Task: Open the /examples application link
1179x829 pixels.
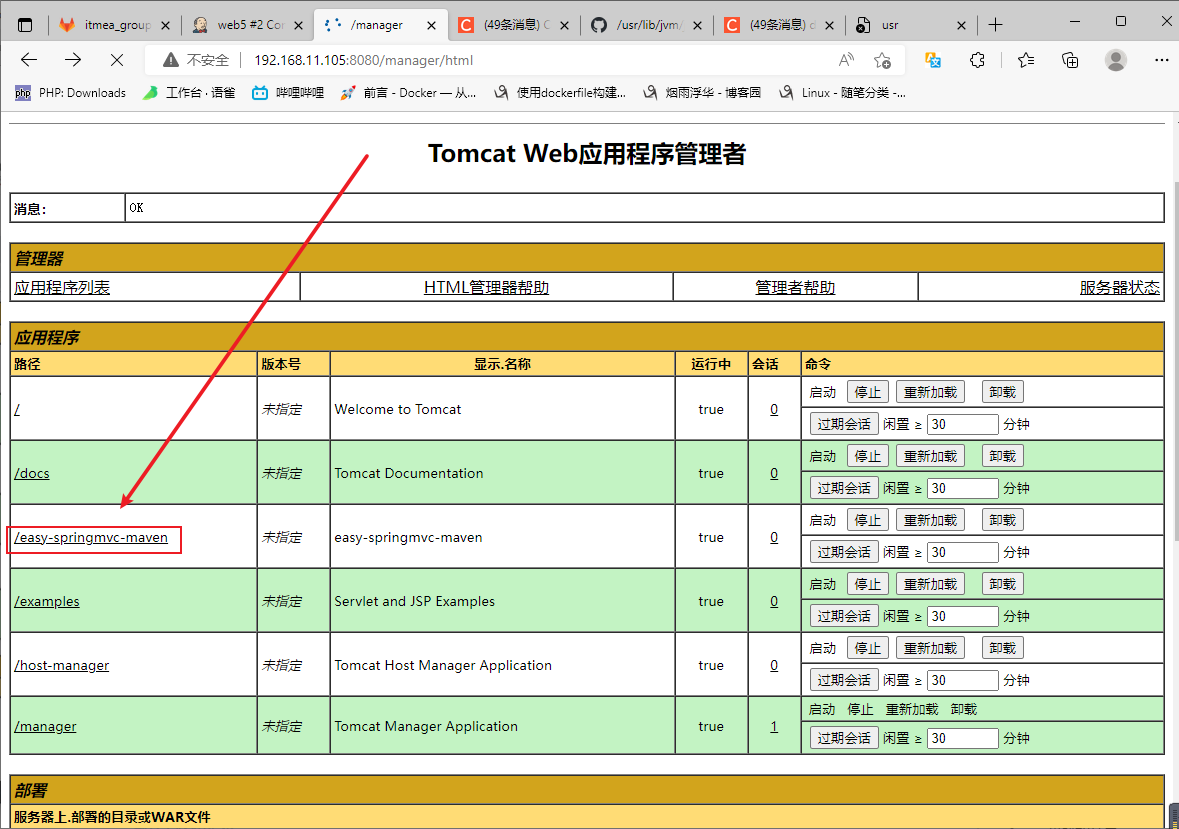Action: [x=47, y=601]
